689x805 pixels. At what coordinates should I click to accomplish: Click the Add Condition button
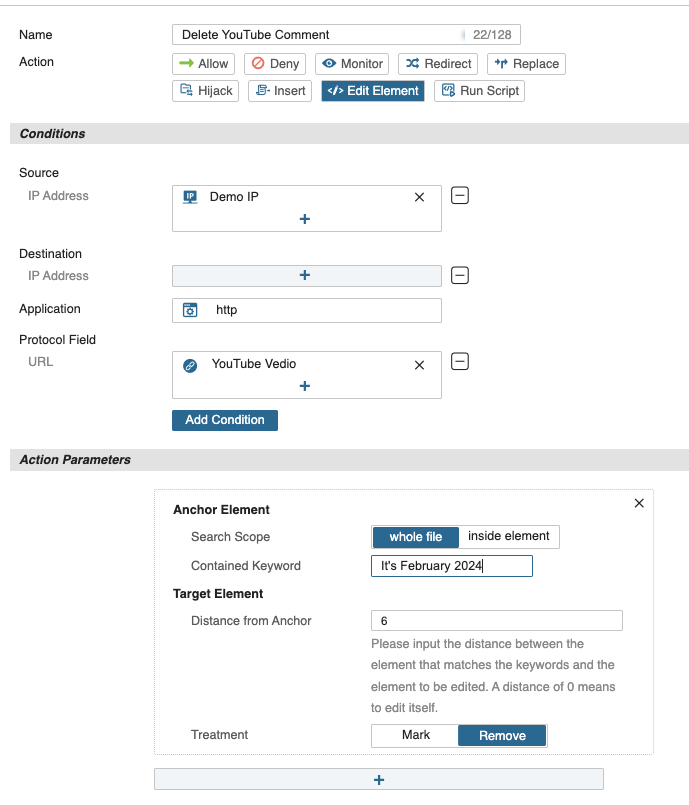[225, 420]
